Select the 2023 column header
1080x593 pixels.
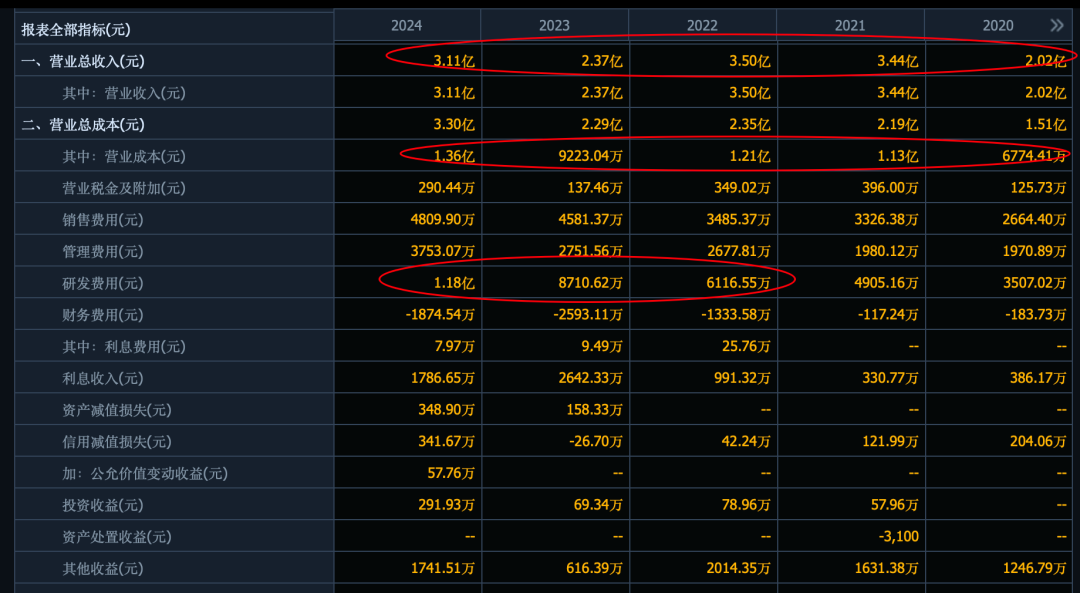point(554,25)
